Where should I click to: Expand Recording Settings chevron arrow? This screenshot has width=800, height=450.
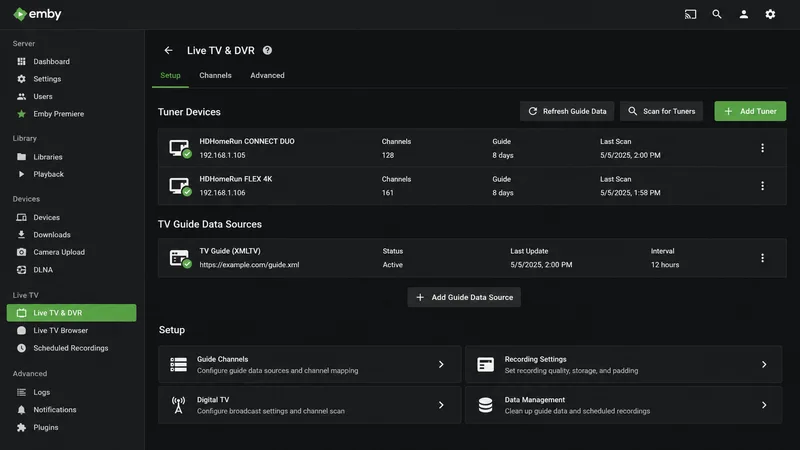(x=764, y=364)
